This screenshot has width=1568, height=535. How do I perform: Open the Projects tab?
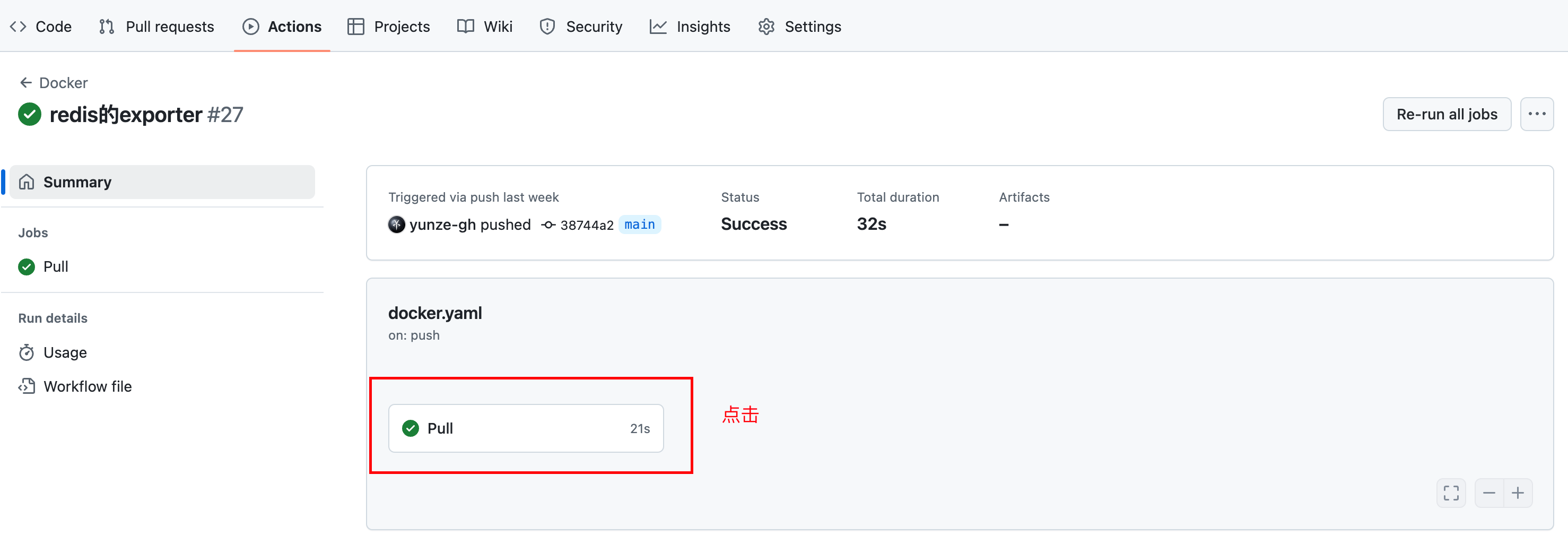[388, 26]
